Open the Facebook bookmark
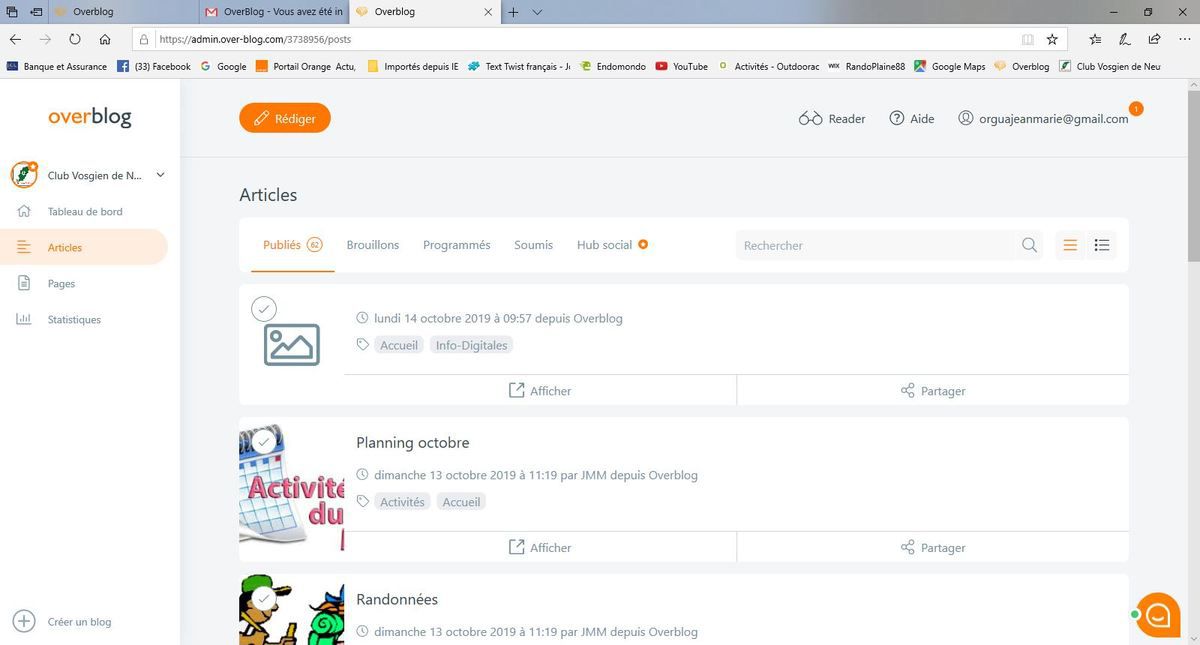The image size is (1200, 645). (x=154, y=67)
